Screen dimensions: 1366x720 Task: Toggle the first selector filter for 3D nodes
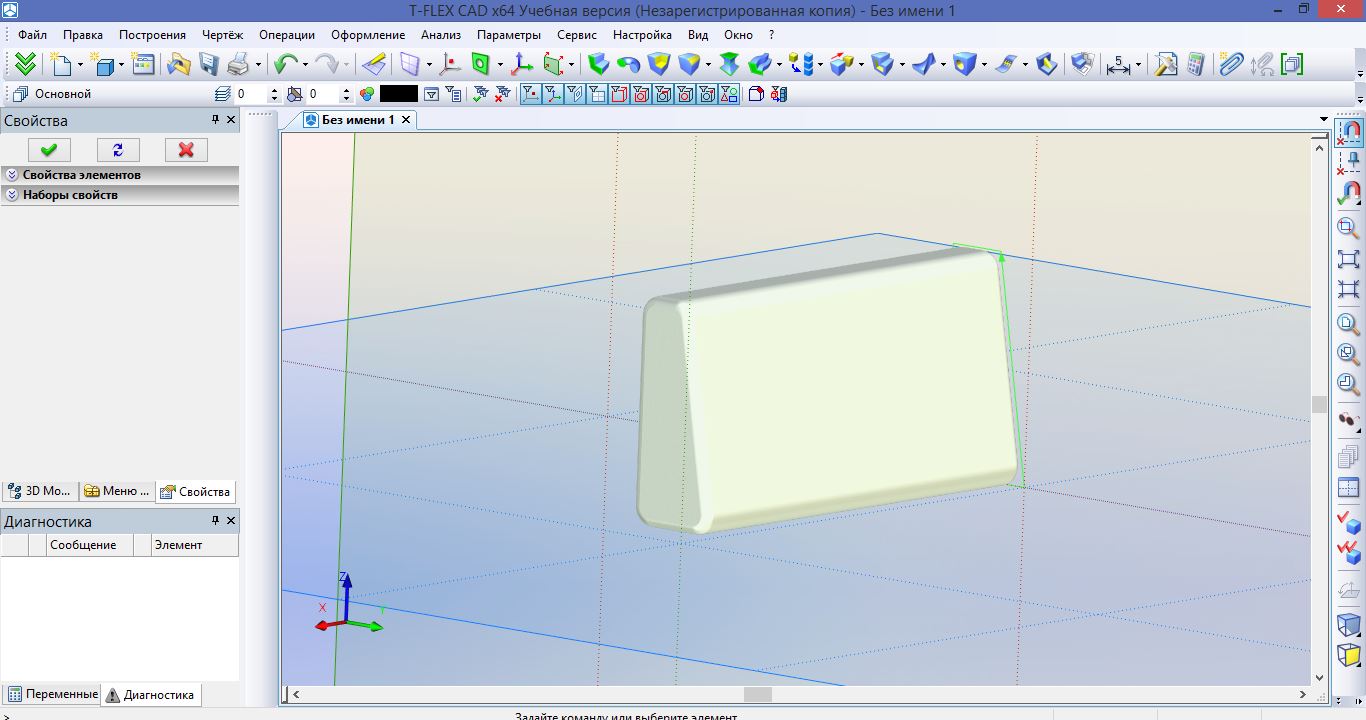coord(530,94)
